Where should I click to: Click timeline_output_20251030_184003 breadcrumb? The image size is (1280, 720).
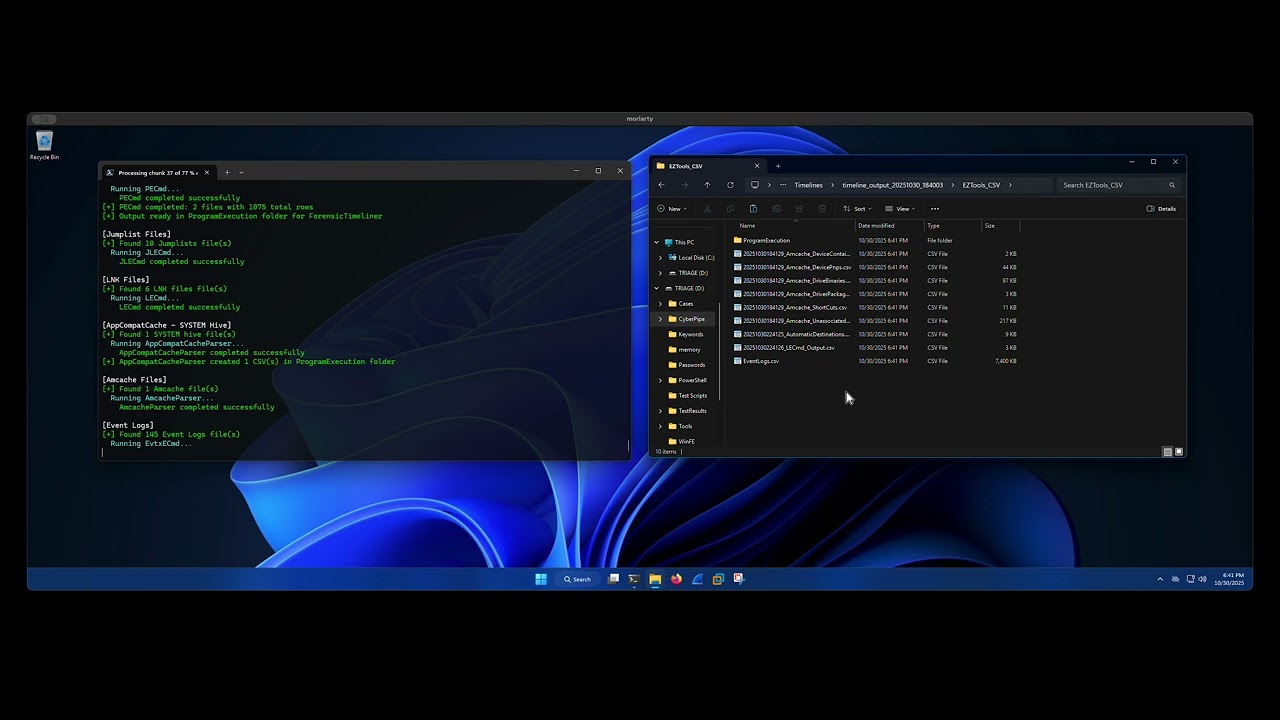tap(892, 185)
